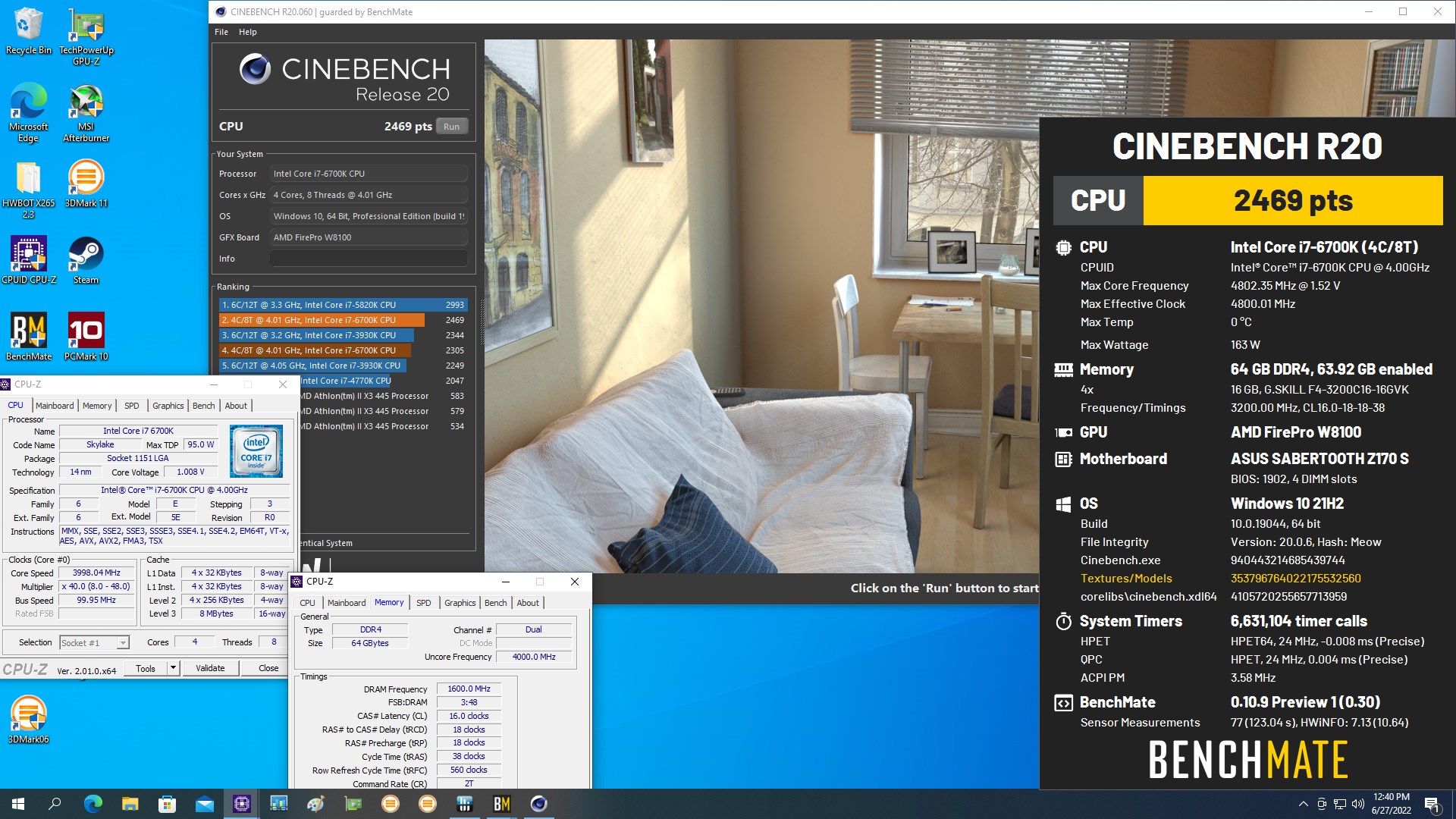Click the 2469 pts score banner in BenchMate

click(x=1292, y=201)
